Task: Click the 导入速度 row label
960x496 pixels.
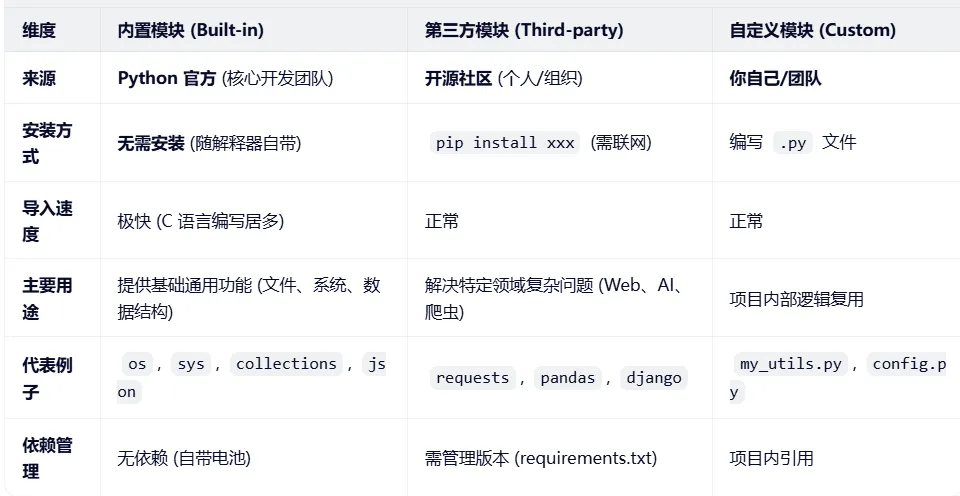Action: tap(46, 221)
